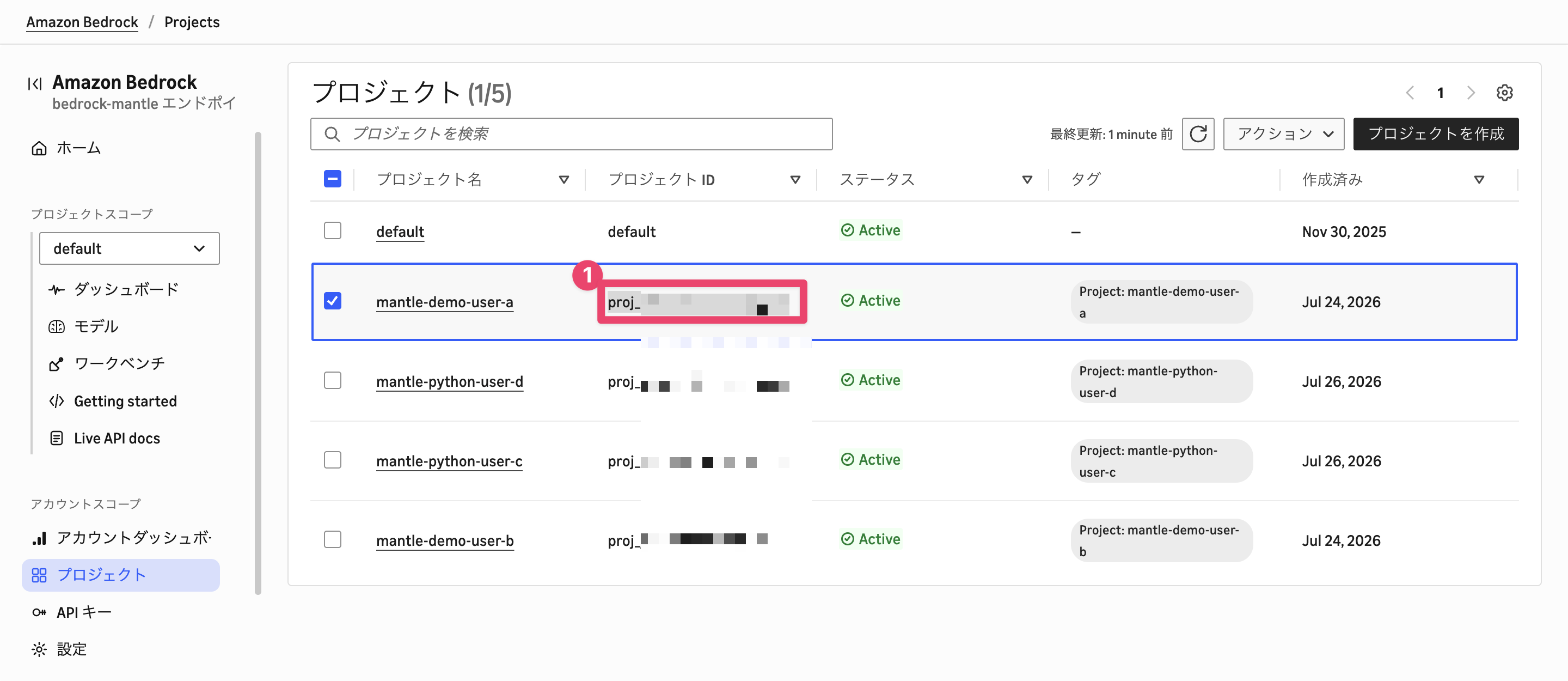Click the Live API docs document icon
The image size is (1568, 681).
coord(57,439)
